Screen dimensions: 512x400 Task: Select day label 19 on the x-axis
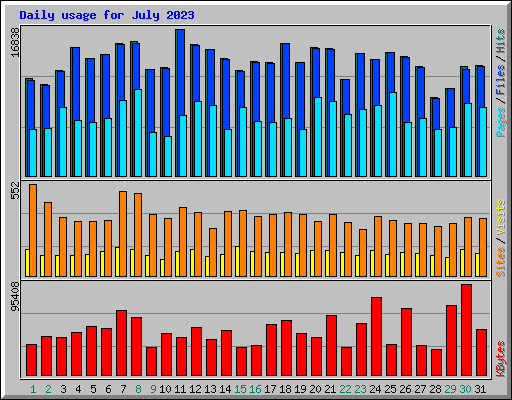pos(300,389)
